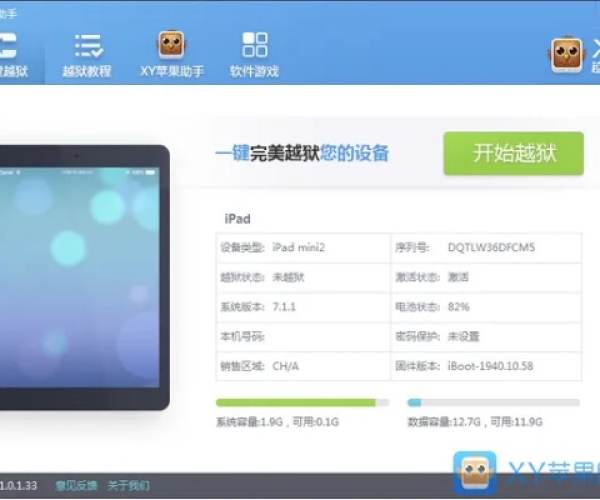
Task: Click the 越狱状态 未越狱 cell
Action: (x=303, y=277)
